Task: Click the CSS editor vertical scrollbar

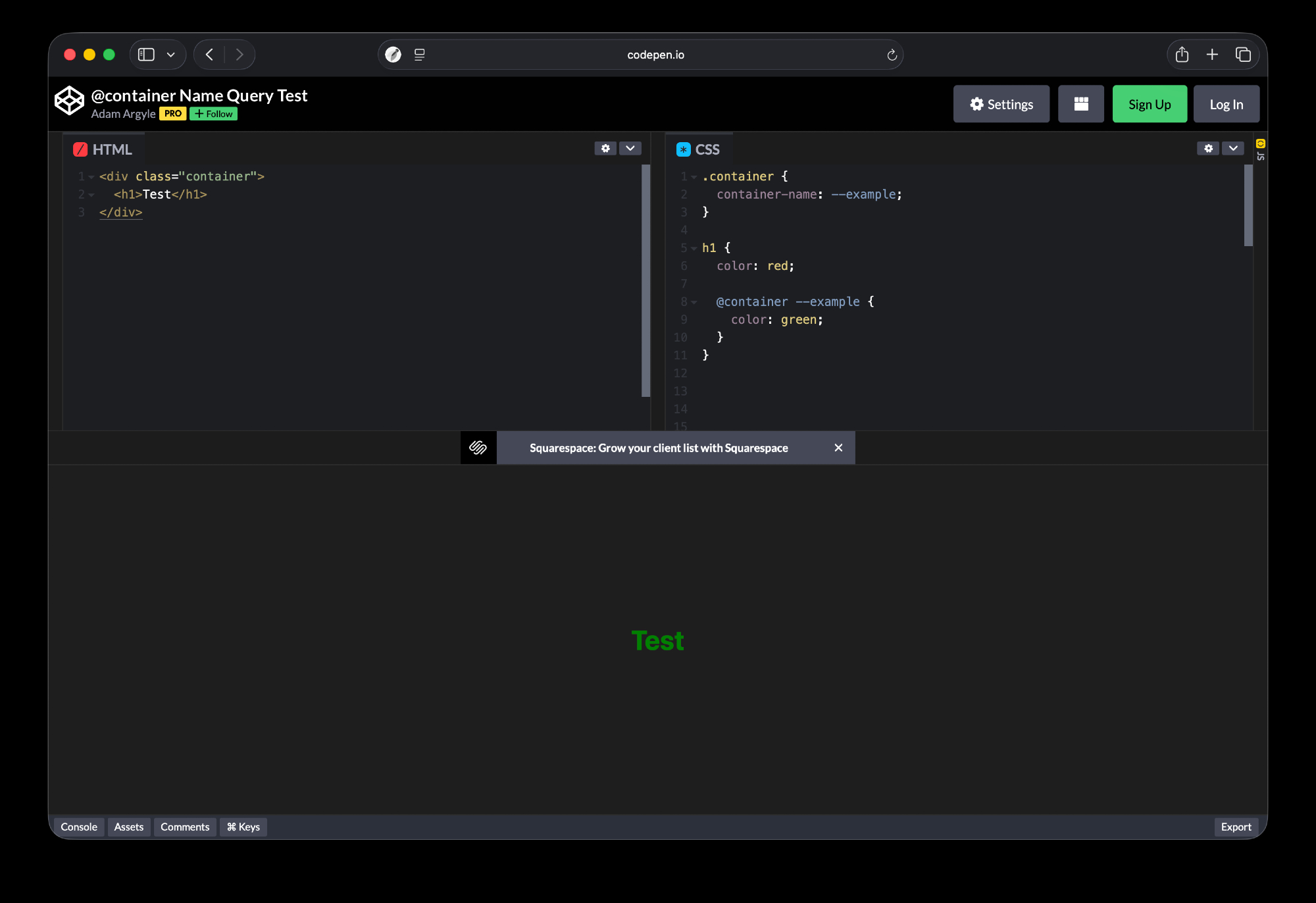Action: (1248, 205)
